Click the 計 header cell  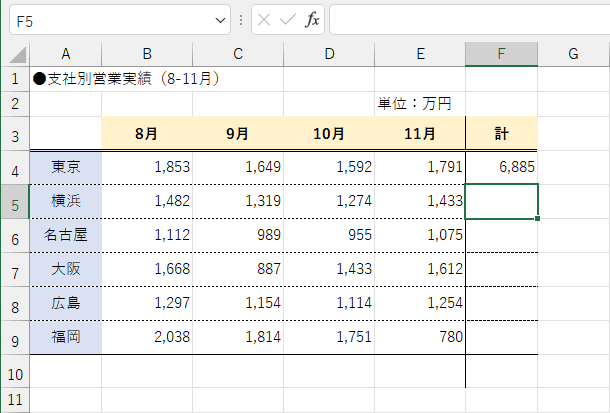coord(501,133)
